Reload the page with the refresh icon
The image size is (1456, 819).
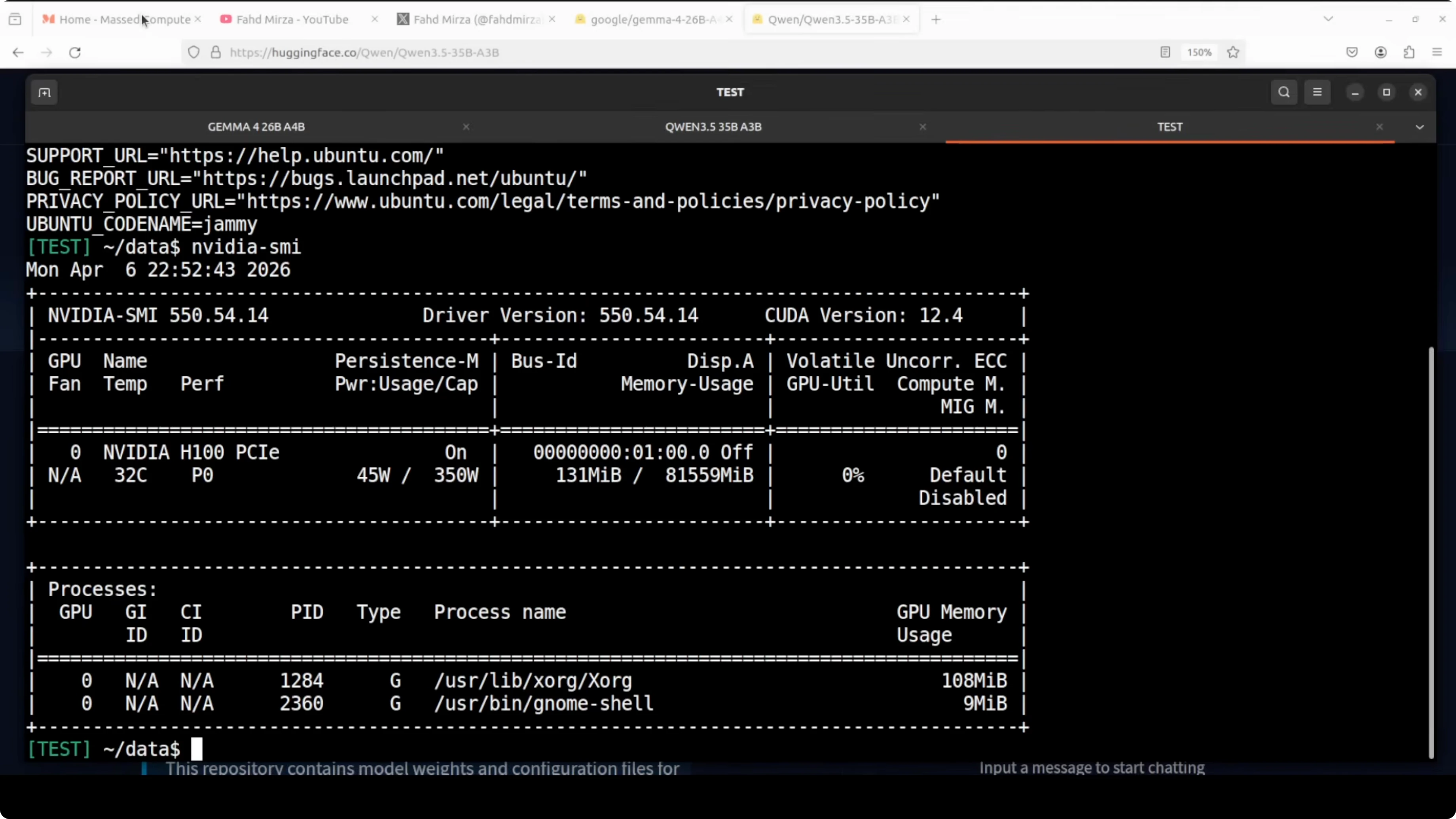(75, 53)
